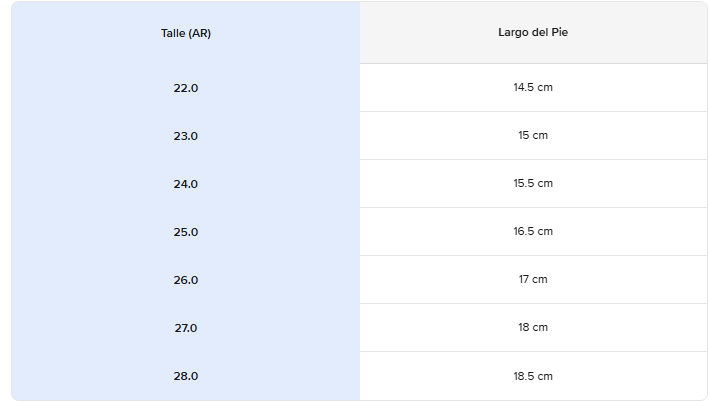
Task: Click the 18.5 cm foot length cell
Action: pyautogui.click(x=533, y=376)
